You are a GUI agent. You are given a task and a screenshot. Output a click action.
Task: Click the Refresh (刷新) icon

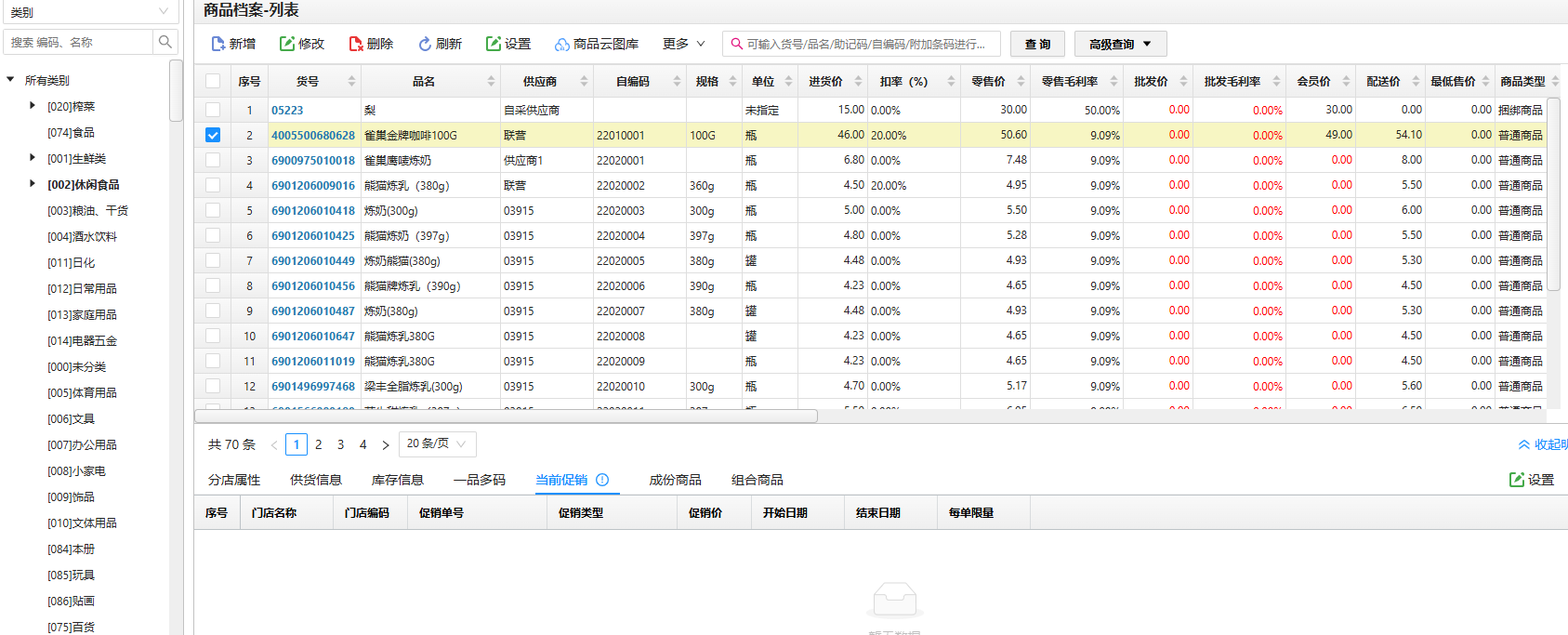coord(425,44)
